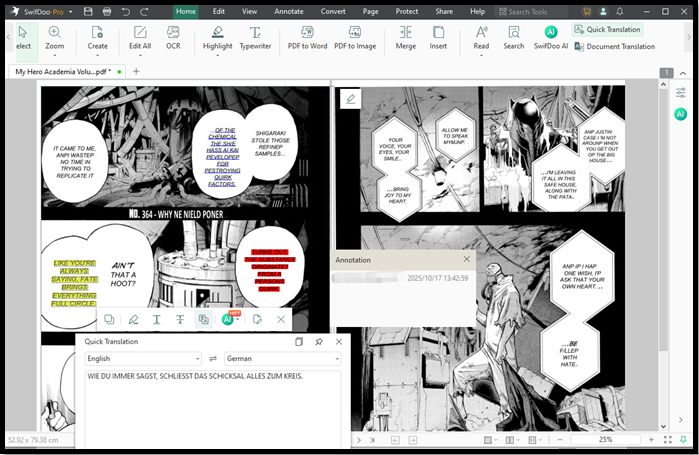
Task: Launch the Merge tool
Action: pos(405,37)
